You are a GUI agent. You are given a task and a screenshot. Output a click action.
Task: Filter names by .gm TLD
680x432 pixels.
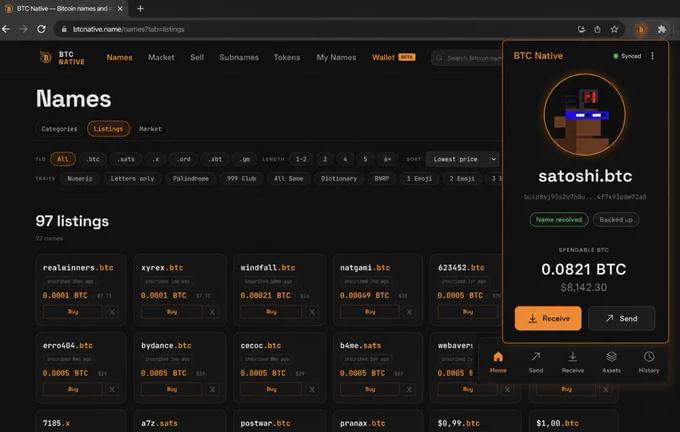click(245, 159)
